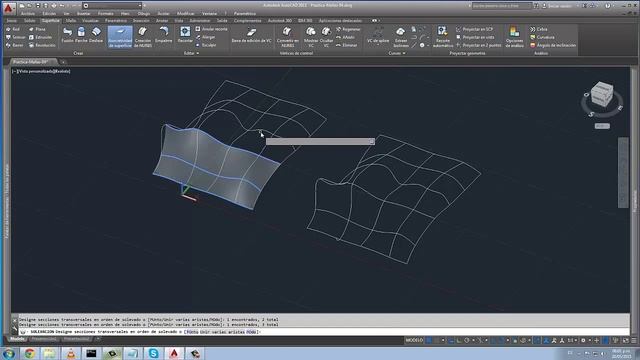This screenshot has height=360, width=640.
Task: Select Extraer isolíneas tool
Action: click(x=401, y=37)
